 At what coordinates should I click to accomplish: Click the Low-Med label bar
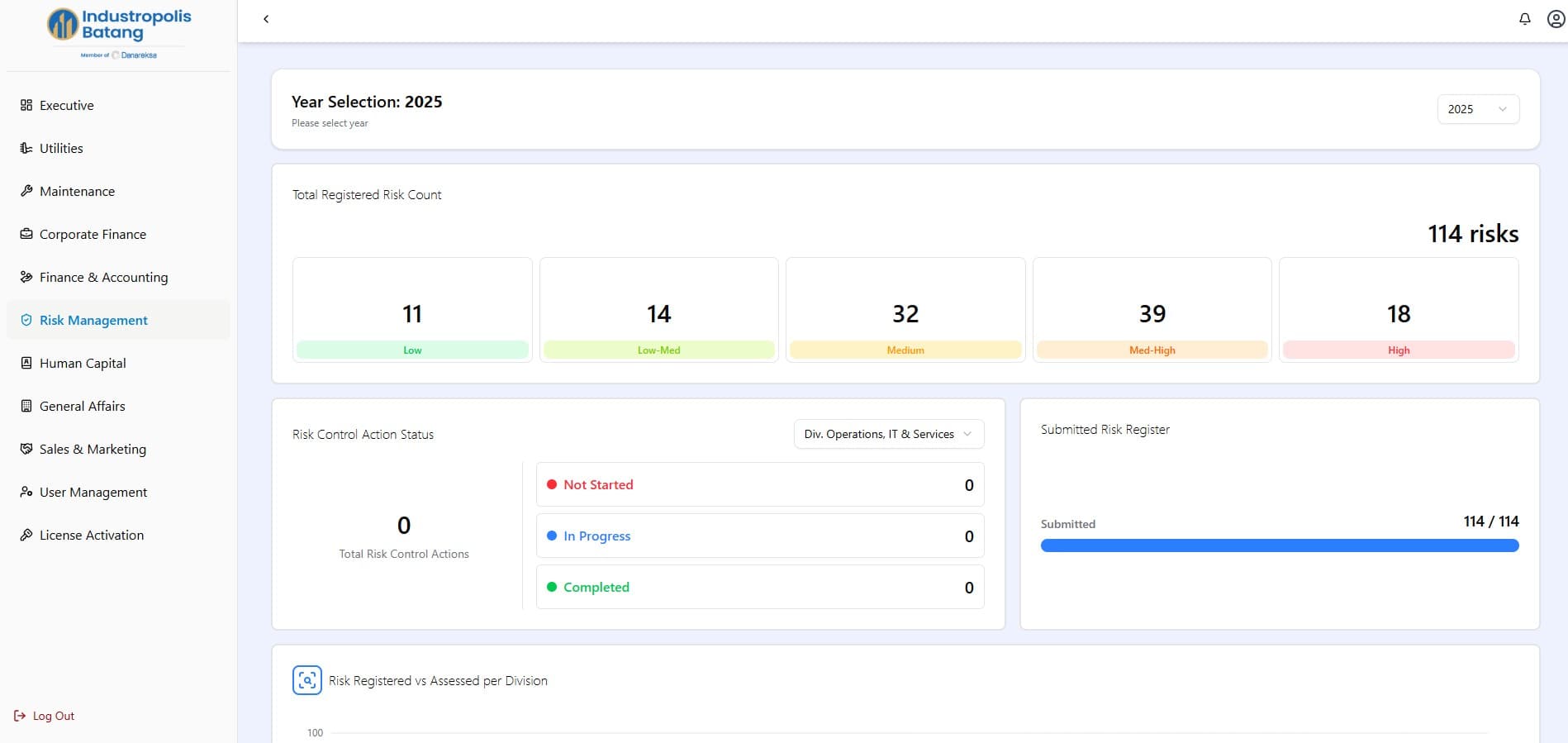(658, 350)
